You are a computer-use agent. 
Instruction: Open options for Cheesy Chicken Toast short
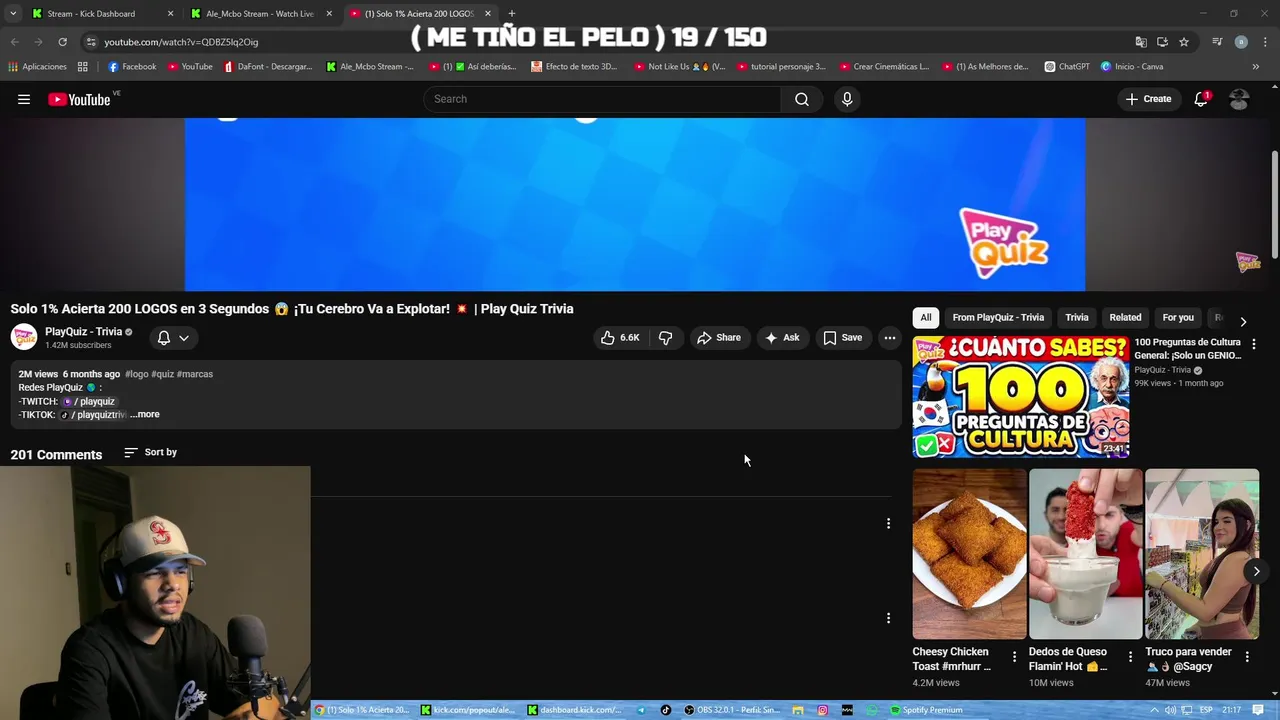point(1014,657)
